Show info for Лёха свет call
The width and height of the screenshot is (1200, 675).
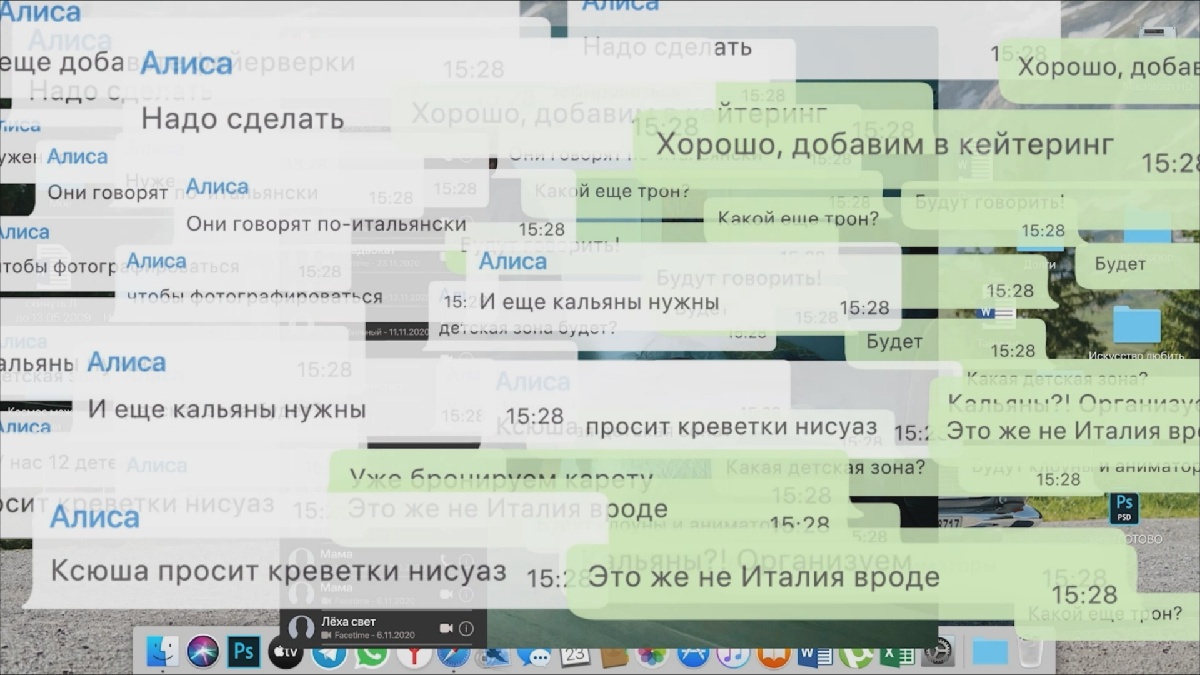466,628
